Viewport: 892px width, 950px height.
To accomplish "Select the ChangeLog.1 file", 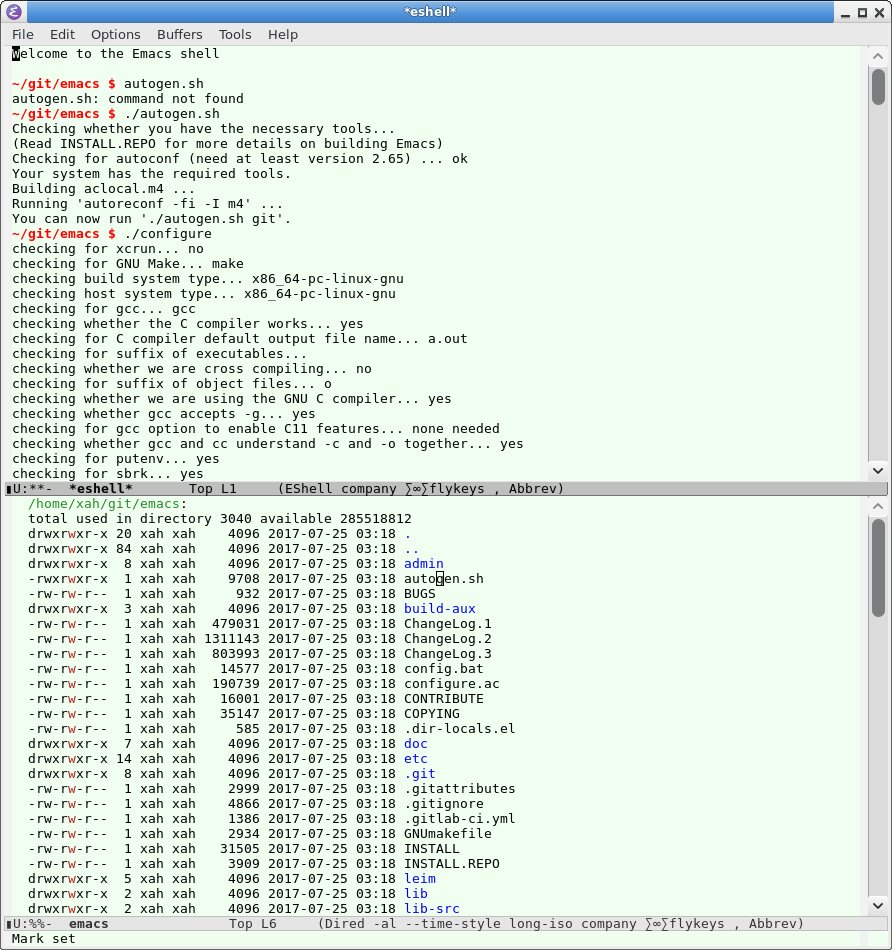I will 448,623.
